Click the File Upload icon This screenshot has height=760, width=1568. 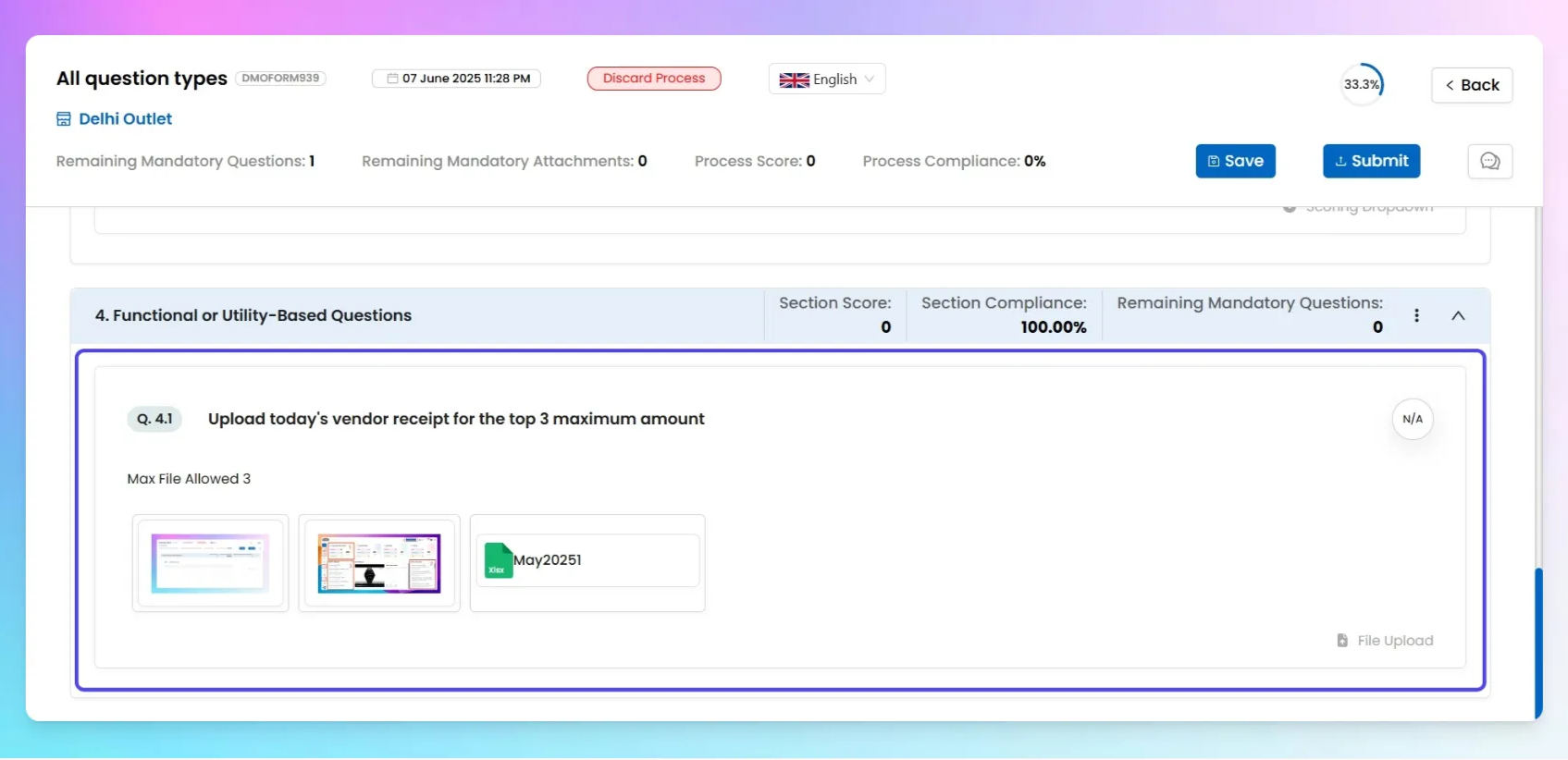(x=1342, y=640)
